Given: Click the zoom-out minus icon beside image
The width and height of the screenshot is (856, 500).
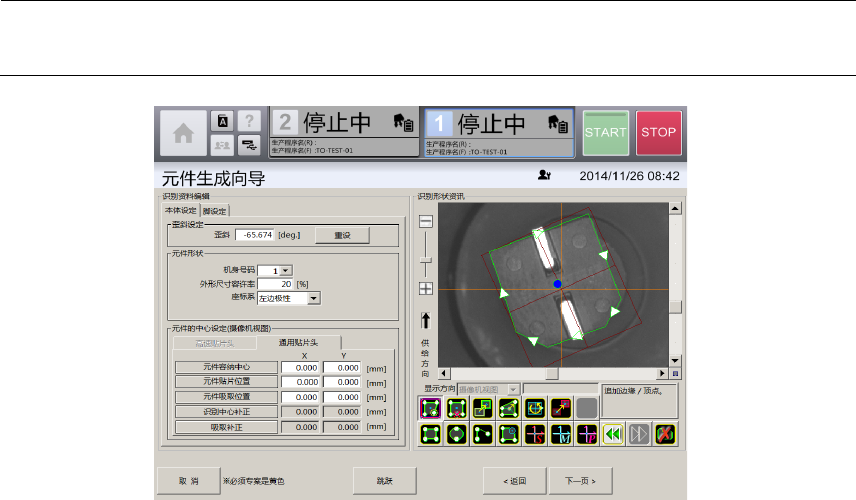Looking at the screenshot, I should (426, 221).
